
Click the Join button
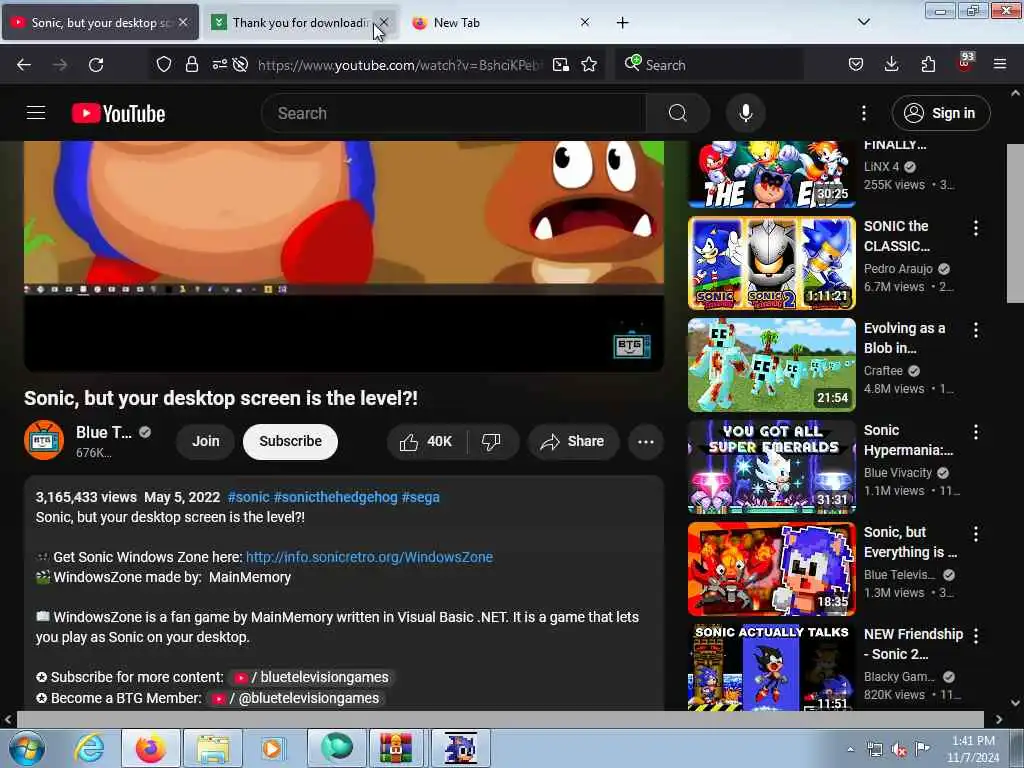[206, 441]
